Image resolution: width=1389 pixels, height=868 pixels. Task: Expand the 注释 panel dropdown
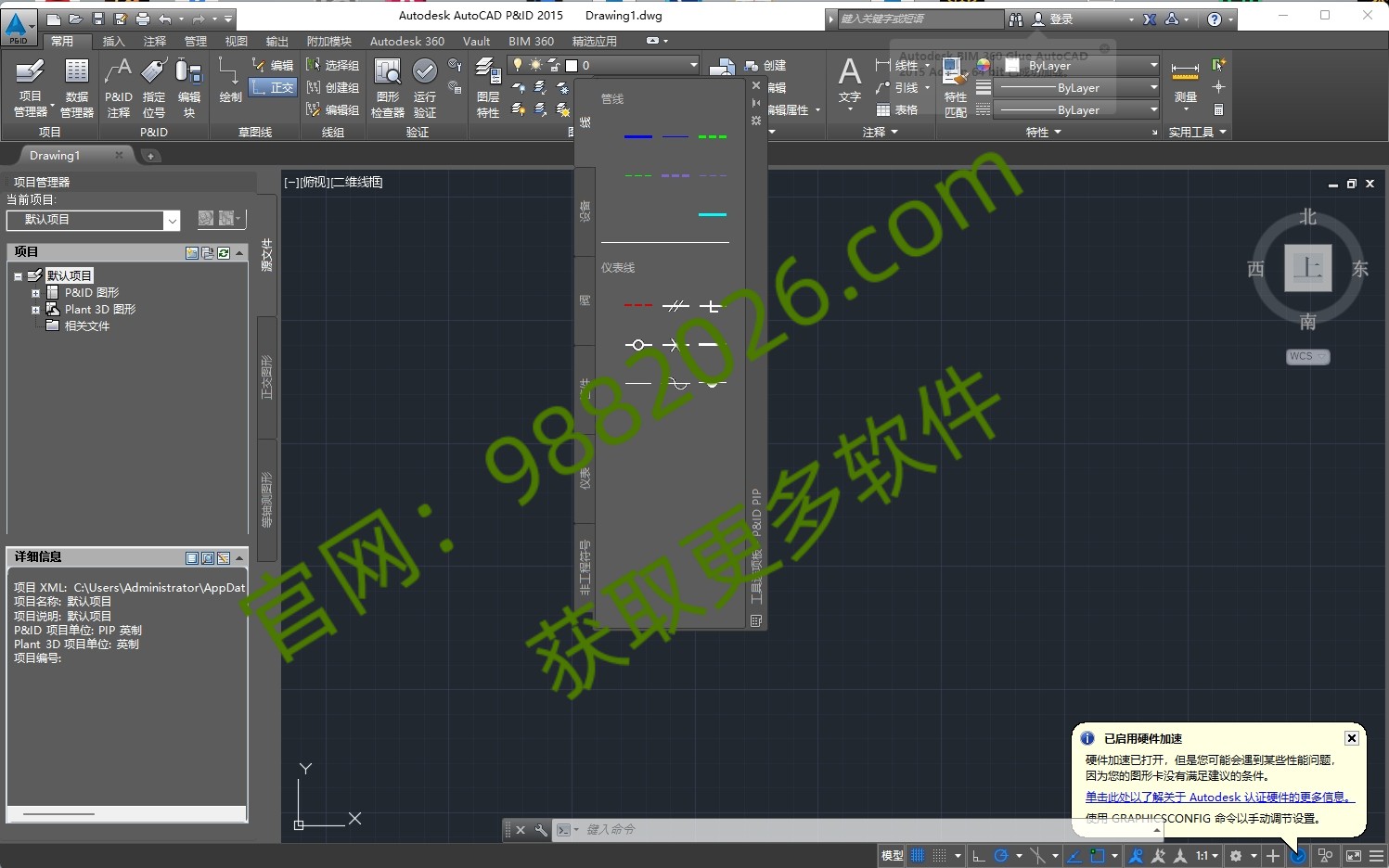pos(881,133)
